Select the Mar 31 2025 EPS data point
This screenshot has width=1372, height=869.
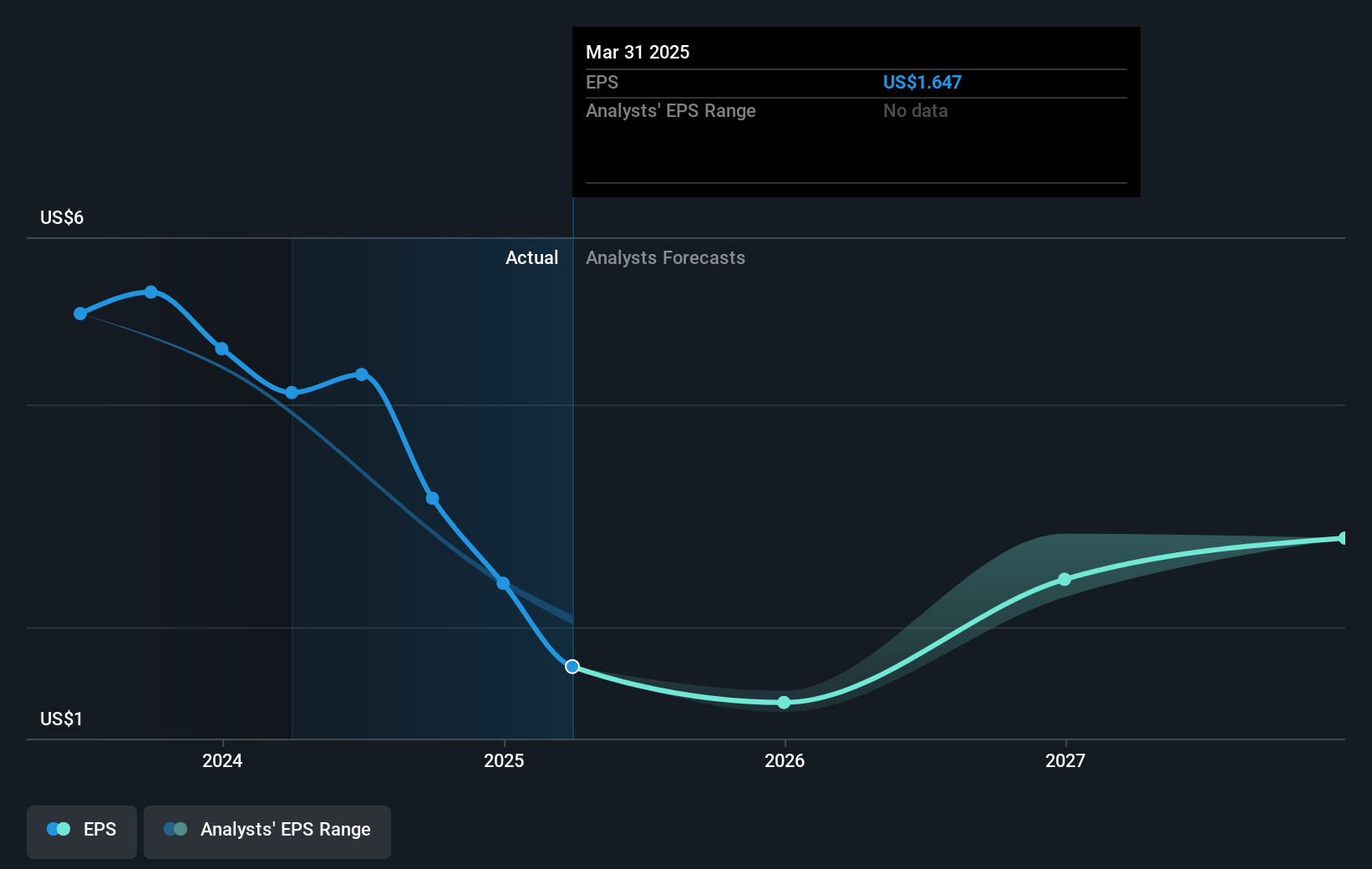click(572, 667)
